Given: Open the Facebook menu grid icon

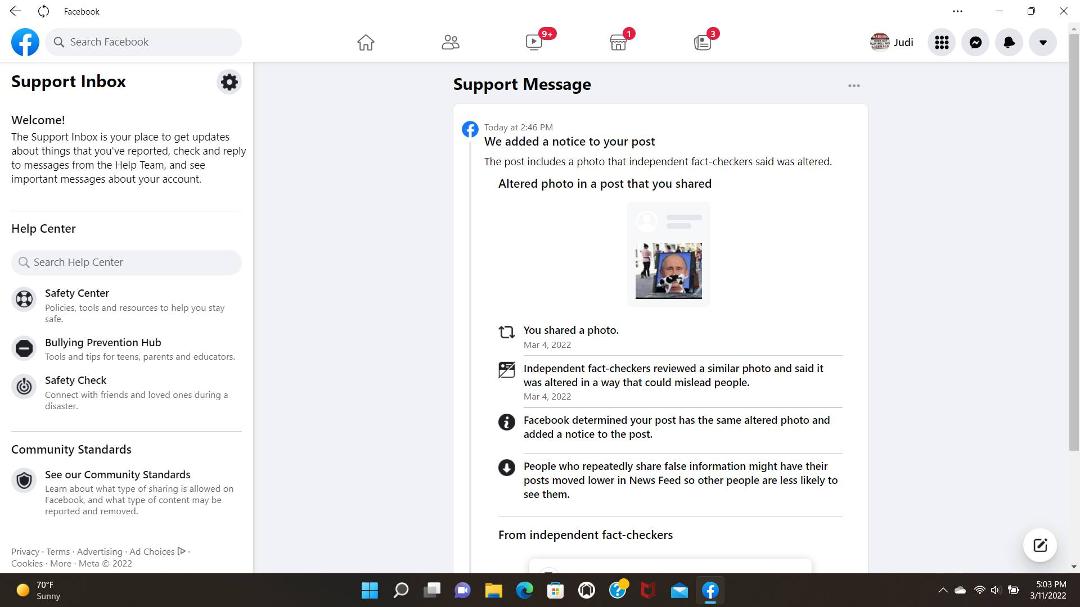Looking at the screenshot, I should (x=942, y=42).
